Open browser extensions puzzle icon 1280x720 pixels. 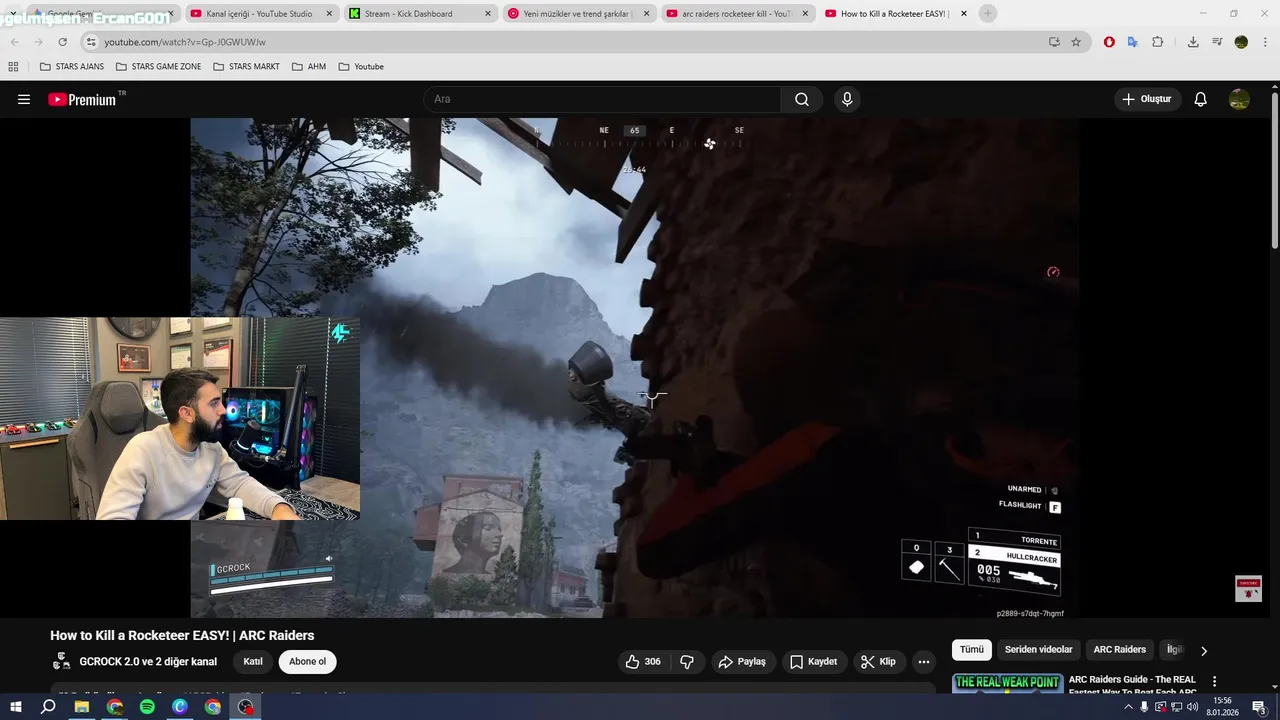pos(1158,42)
